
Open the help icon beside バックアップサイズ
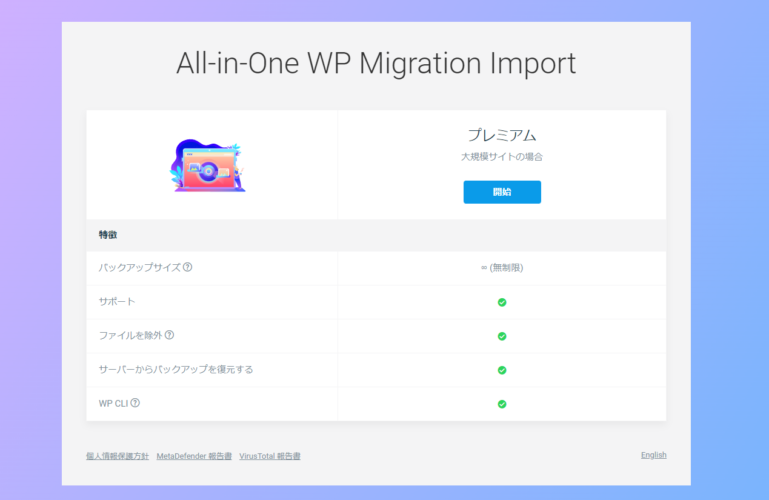187,267
